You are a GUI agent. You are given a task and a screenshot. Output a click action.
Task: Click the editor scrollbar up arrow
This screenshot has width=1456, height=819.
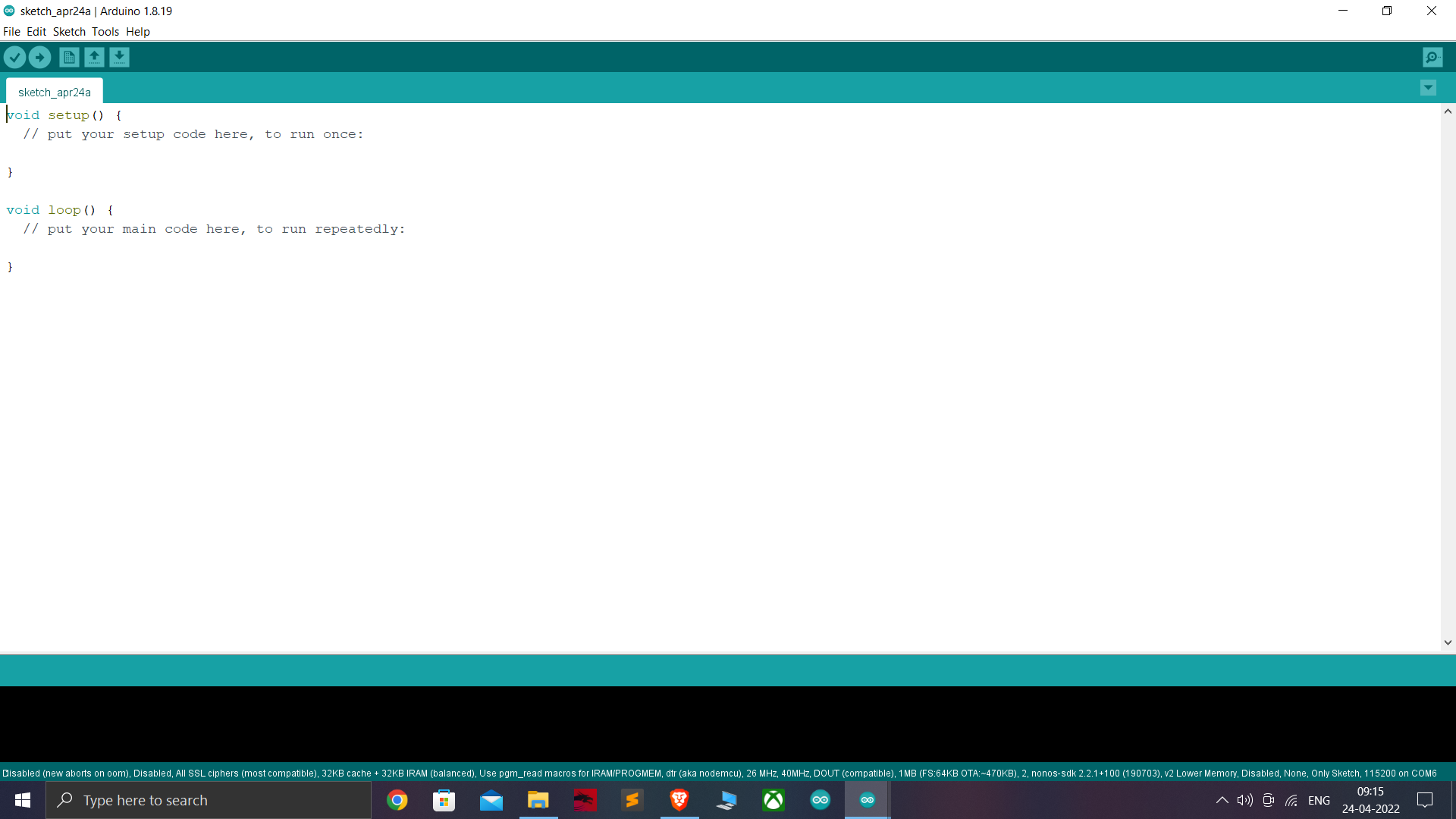(x=1448, y=111)
